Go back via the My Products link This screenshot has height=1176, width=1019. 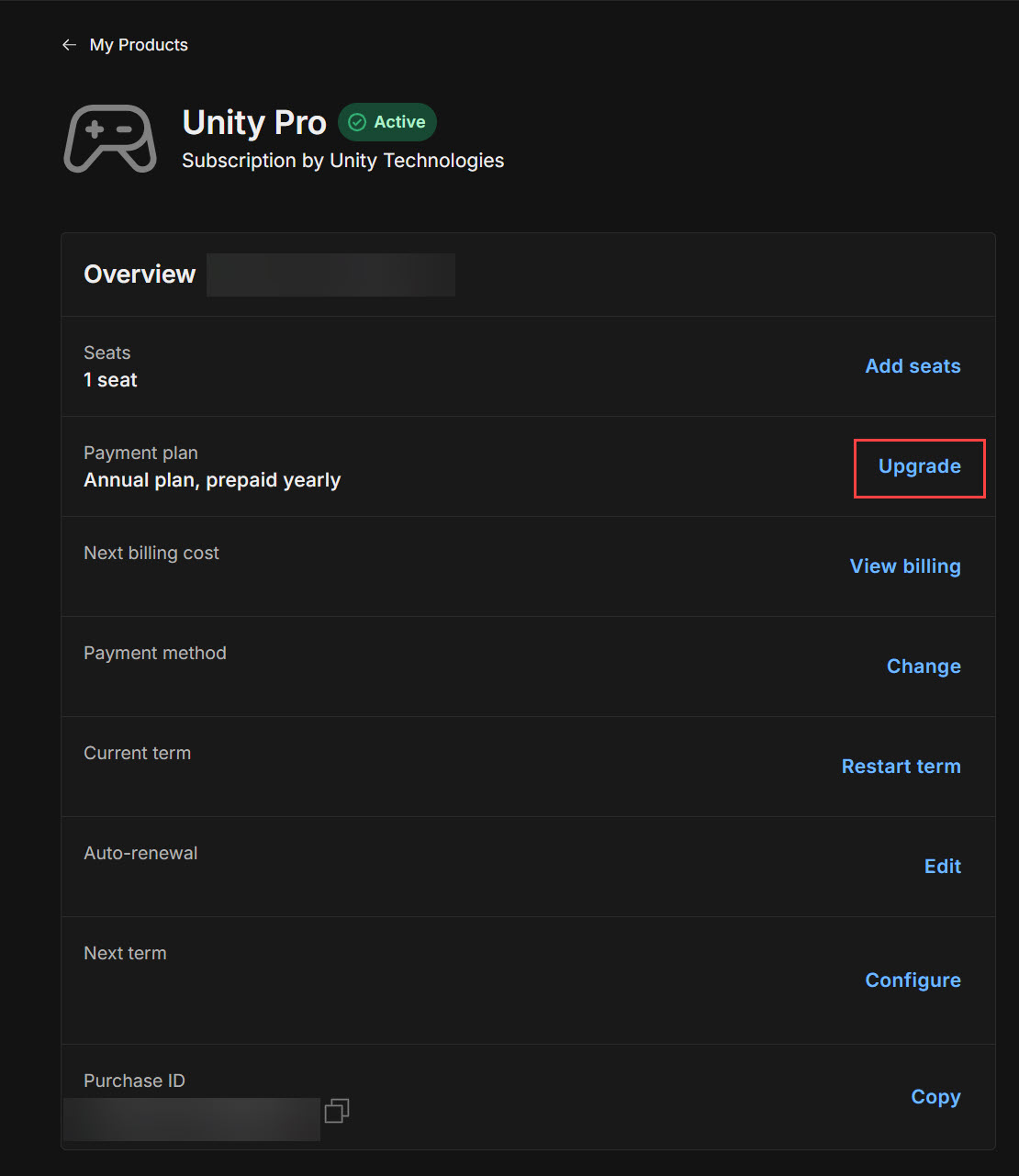click(139, 45)
